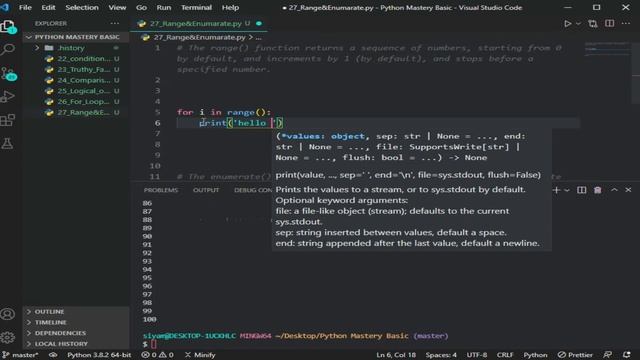Show errors and warnings count in status bar

[157, 355]
